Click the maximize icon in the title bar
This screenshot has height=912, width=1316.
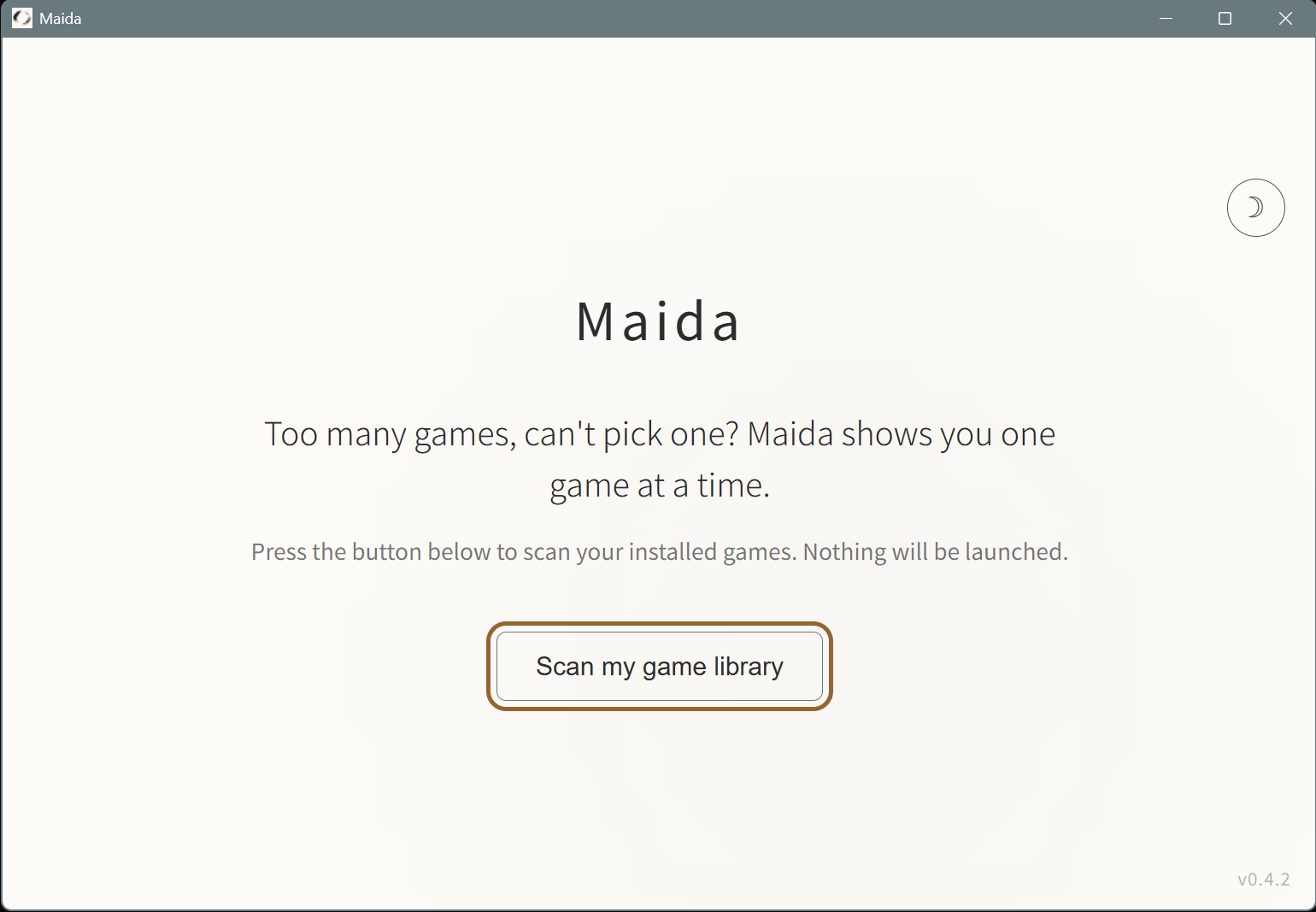[x=1225, y=18]
